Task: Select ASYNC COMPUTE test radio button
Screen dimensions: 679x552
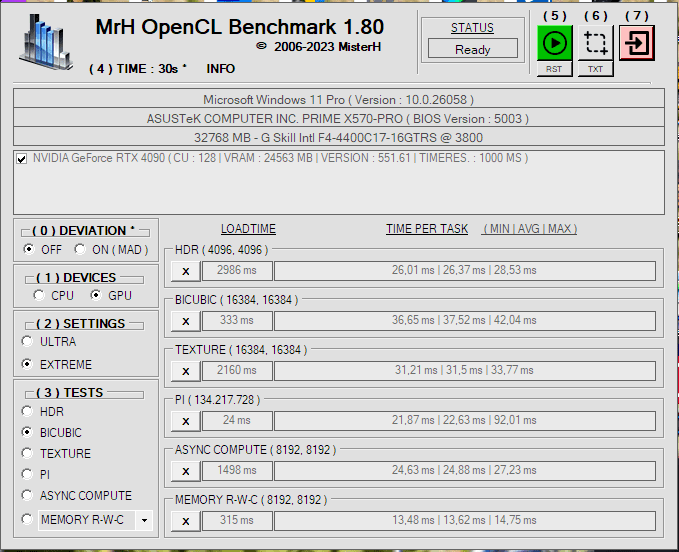Action: click(27, 495)
